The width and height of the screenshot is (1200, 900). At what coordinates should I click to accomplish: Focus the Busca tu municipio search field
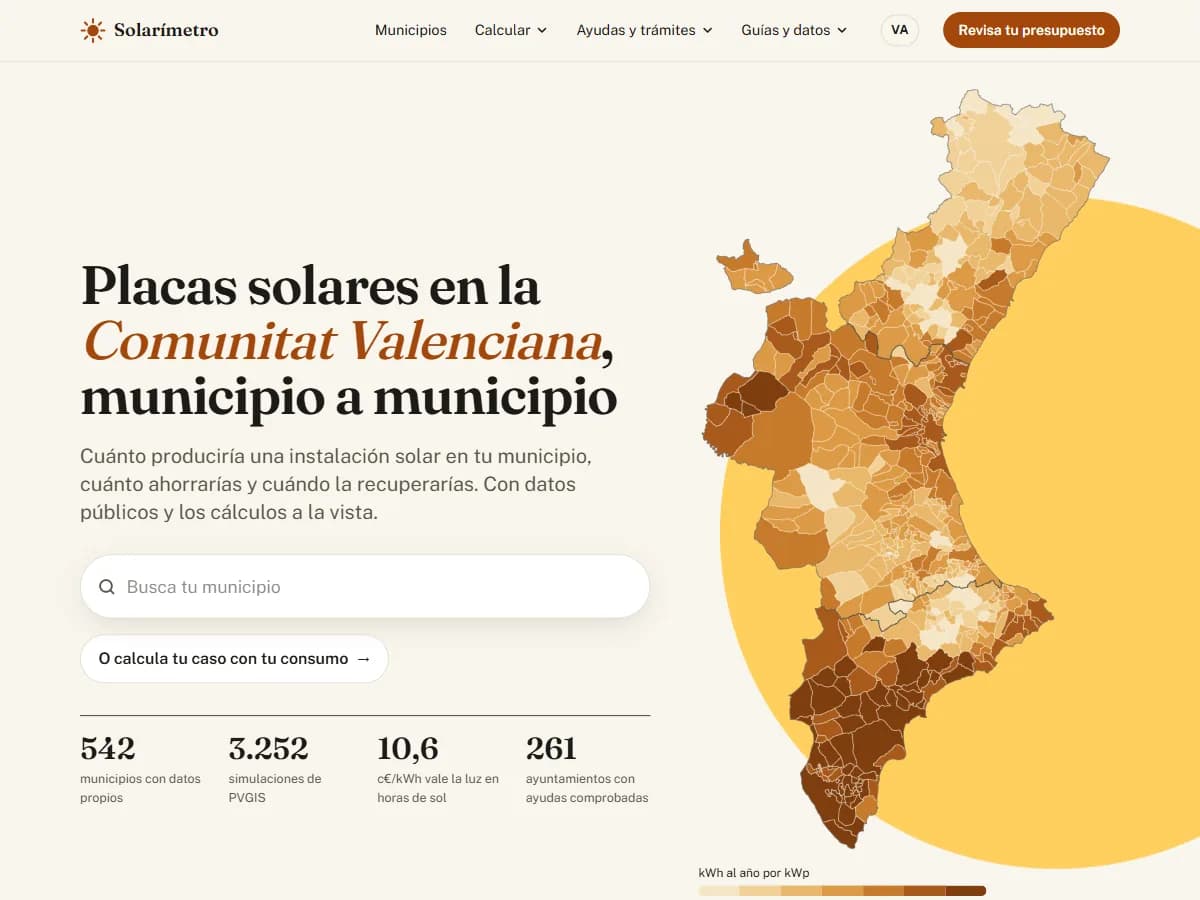pos(365,587)
